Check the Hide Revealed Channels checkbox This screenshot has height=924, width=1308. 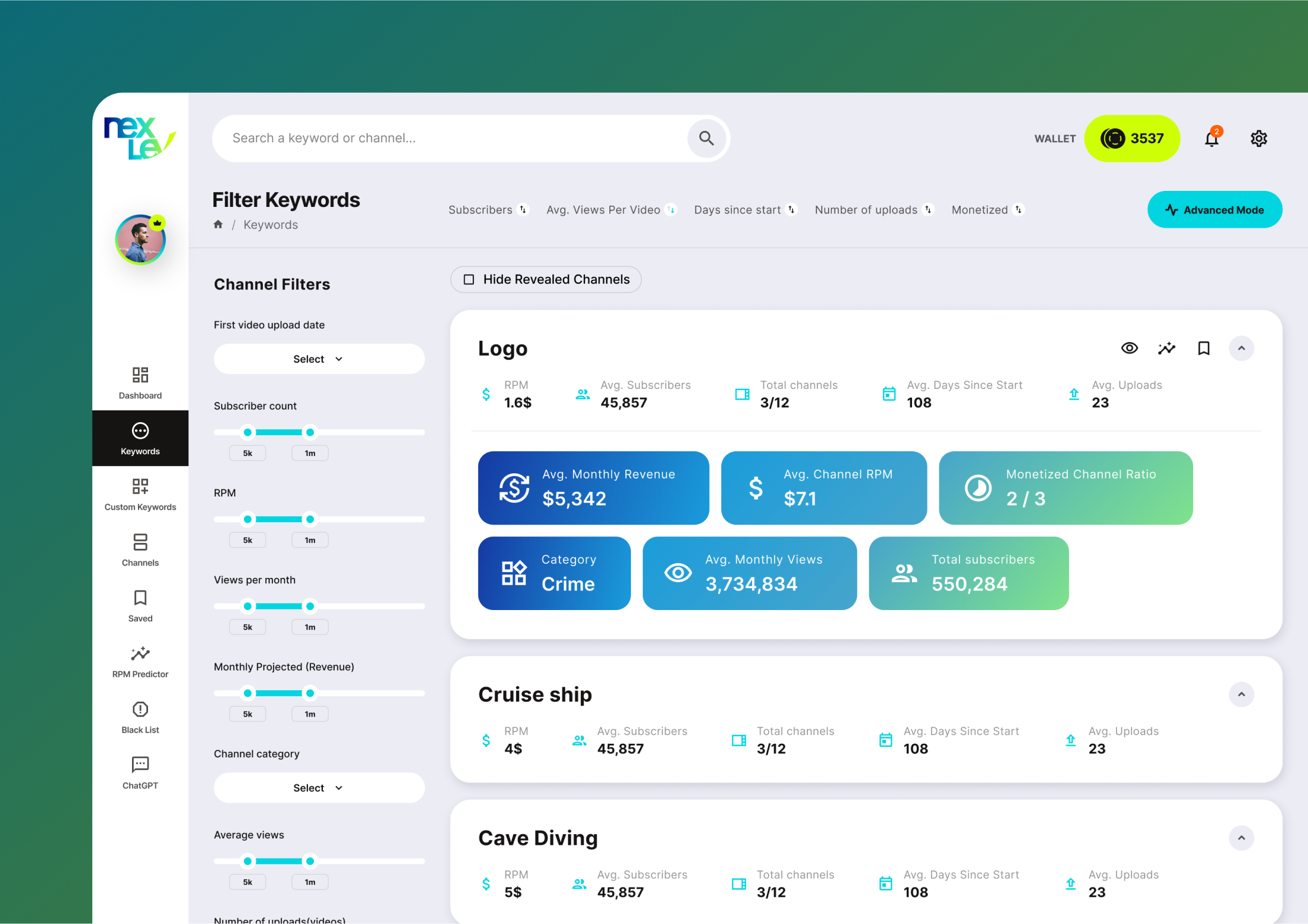point(469,279)
